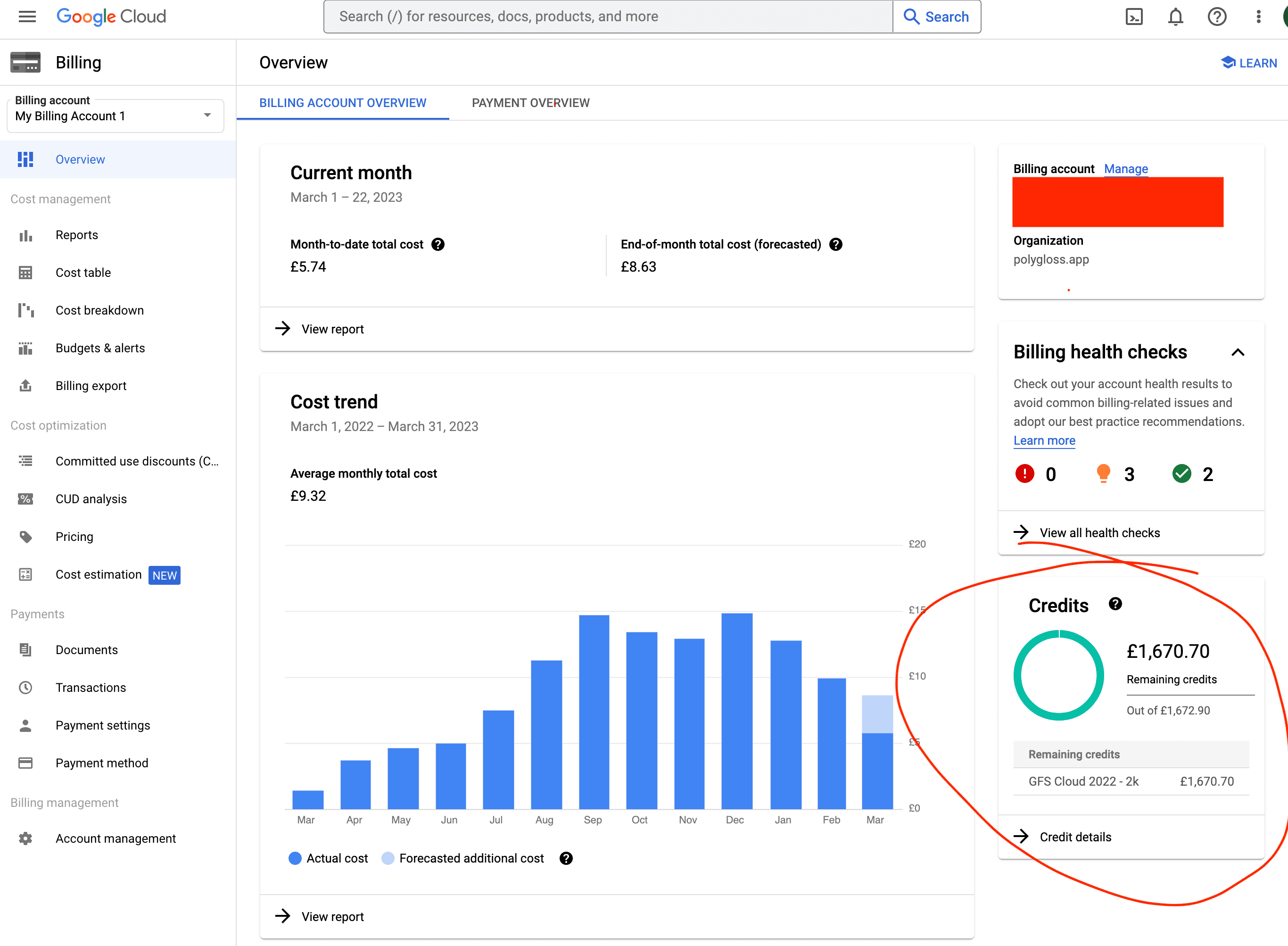Show help for Month-to-date total cost
Image resolution: width=1288 pixels, height=946 pixels.
[x=438, y=244]
